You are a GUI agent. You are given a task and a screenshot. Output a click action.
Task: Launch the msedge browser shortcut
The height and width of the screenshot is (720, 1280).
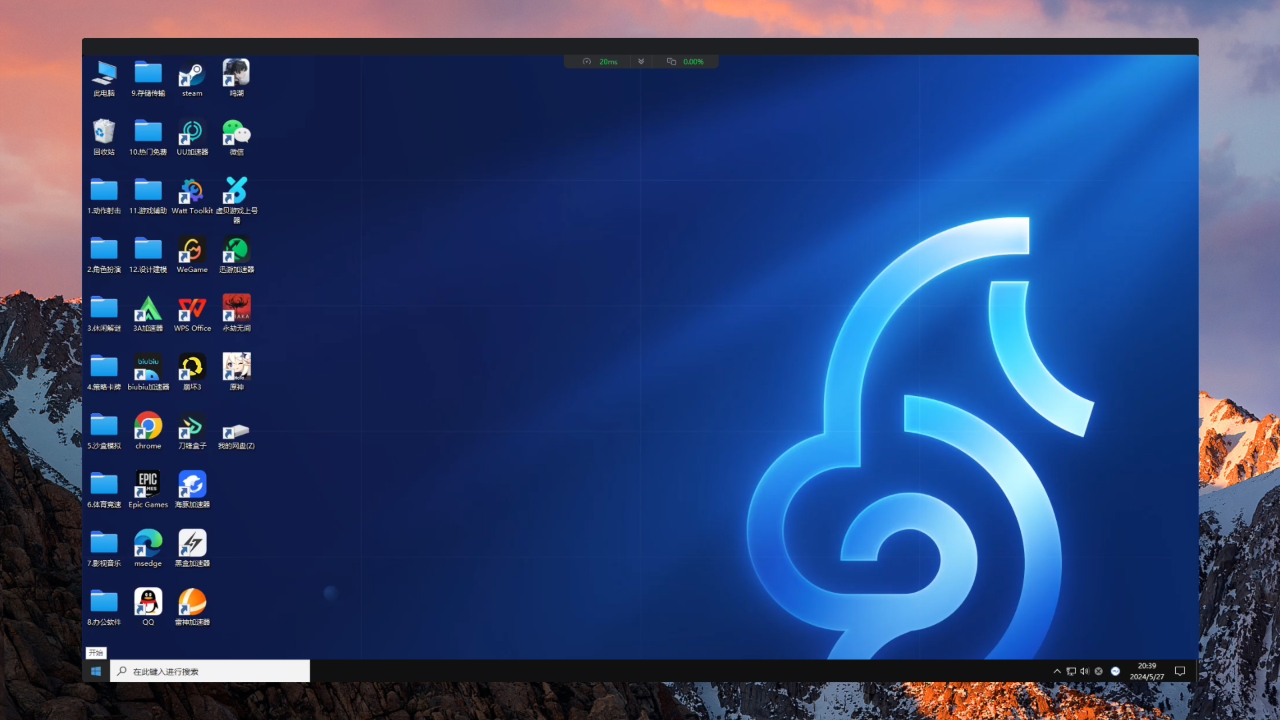pyautogui.click(x=148, y=549)
